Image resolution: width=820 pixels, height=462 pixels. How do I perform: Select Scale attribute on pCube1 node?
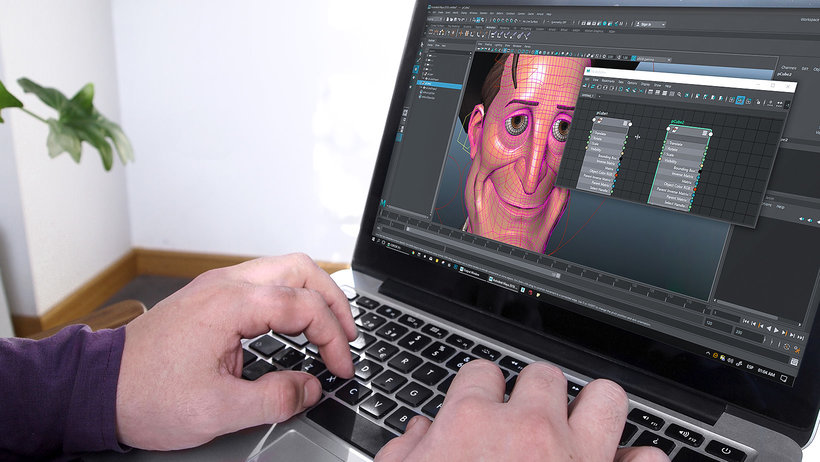595,144
